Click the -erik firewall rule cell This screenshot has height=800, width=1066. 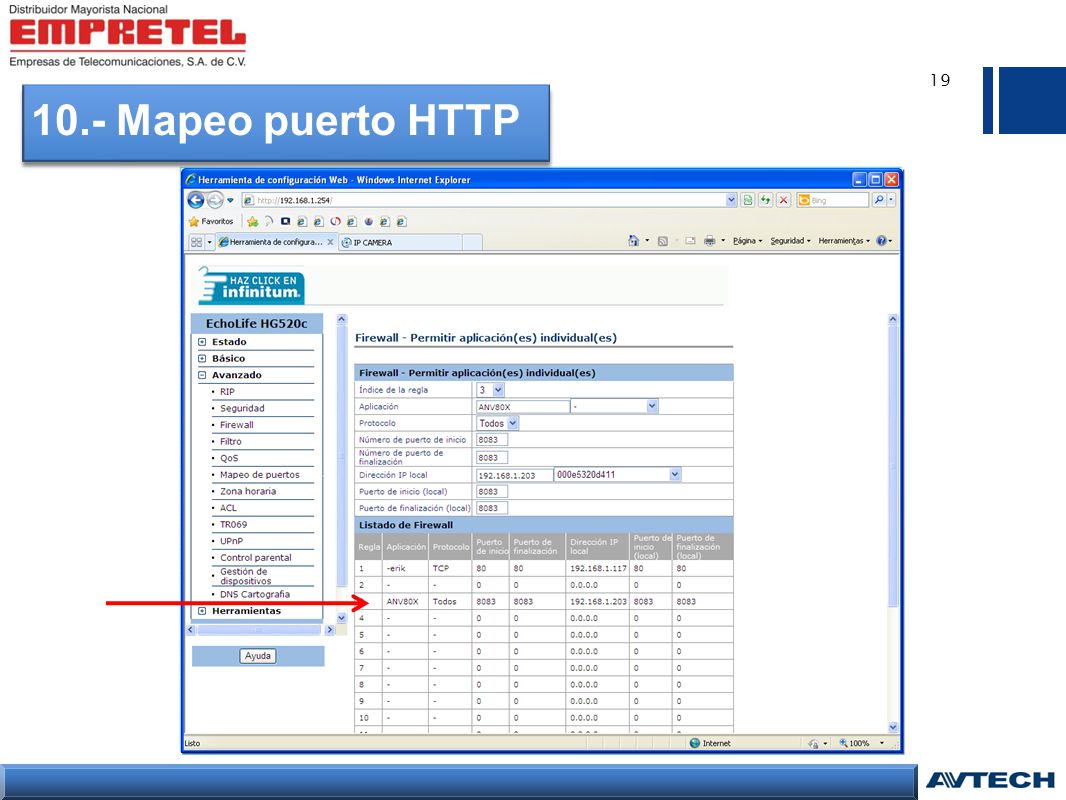405,568
